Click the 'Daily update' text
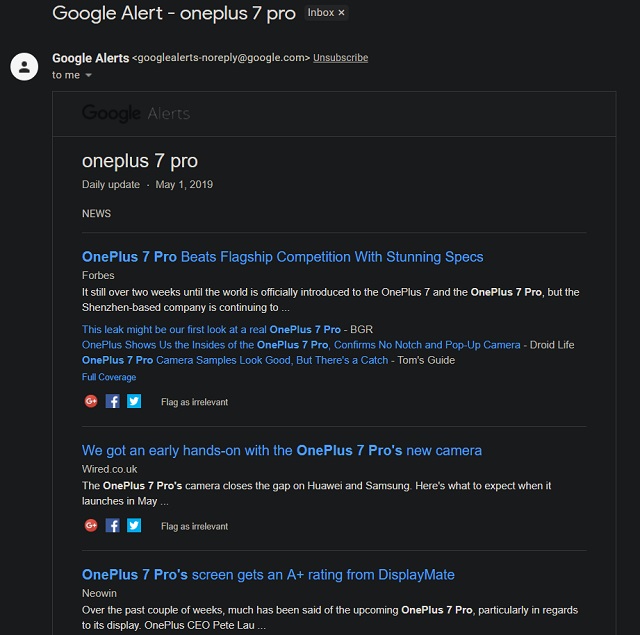The height and width of the screenshot is (635, 640). pyautogui.click(x=111, y=184)
